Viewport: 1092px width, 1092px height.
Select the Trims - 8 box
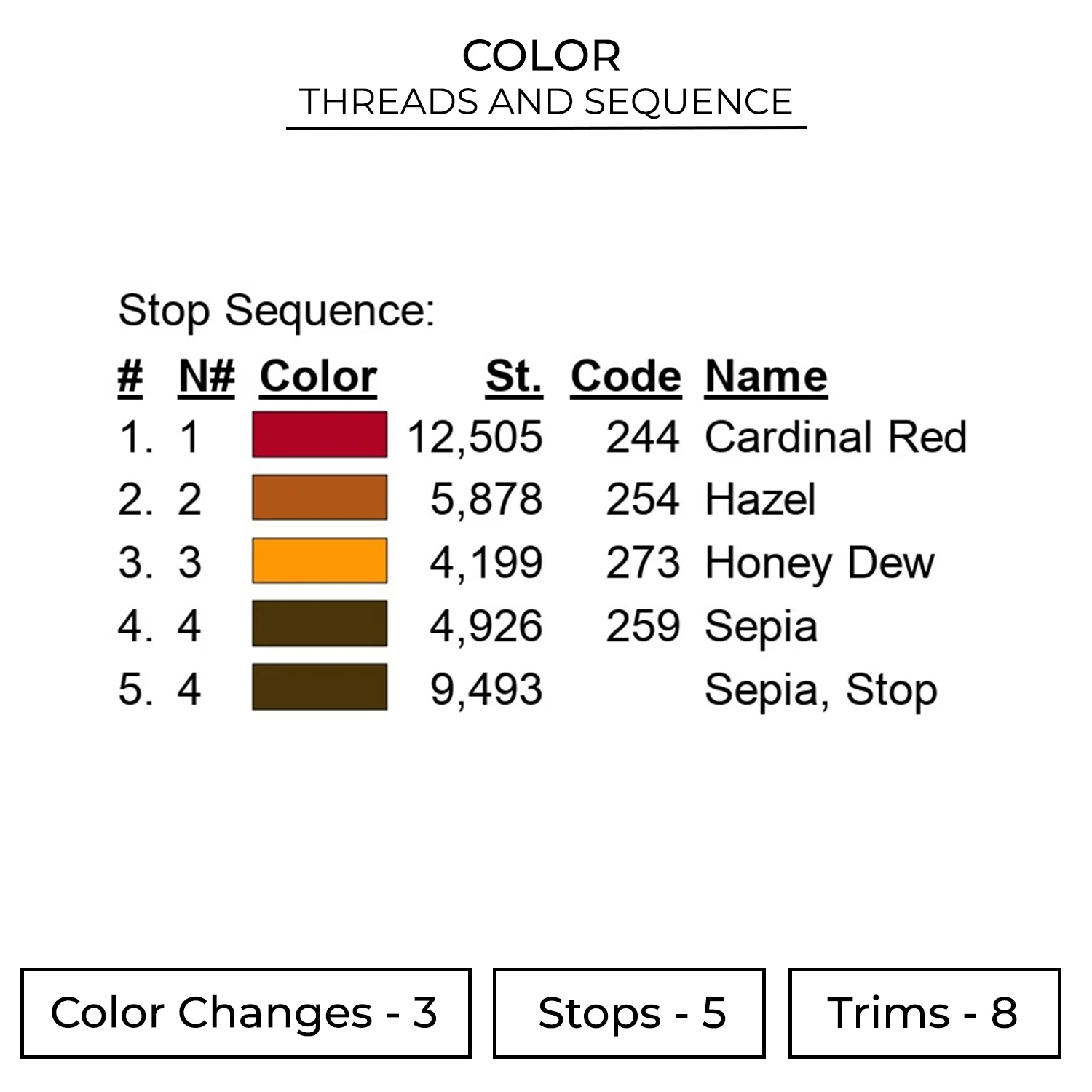click(x=924, y=1013)
